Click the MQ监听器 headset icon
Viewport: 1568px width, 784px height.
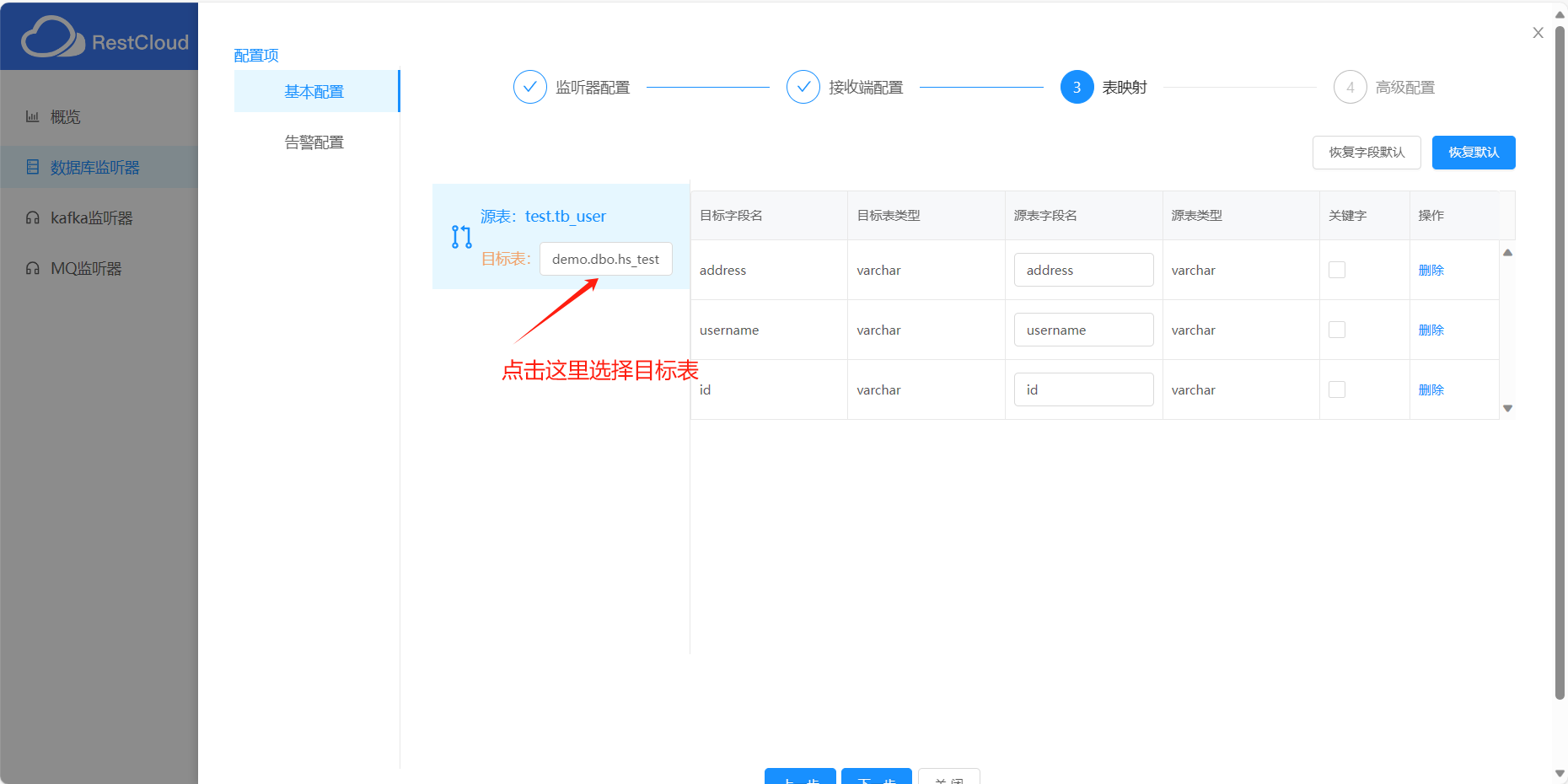32,268
